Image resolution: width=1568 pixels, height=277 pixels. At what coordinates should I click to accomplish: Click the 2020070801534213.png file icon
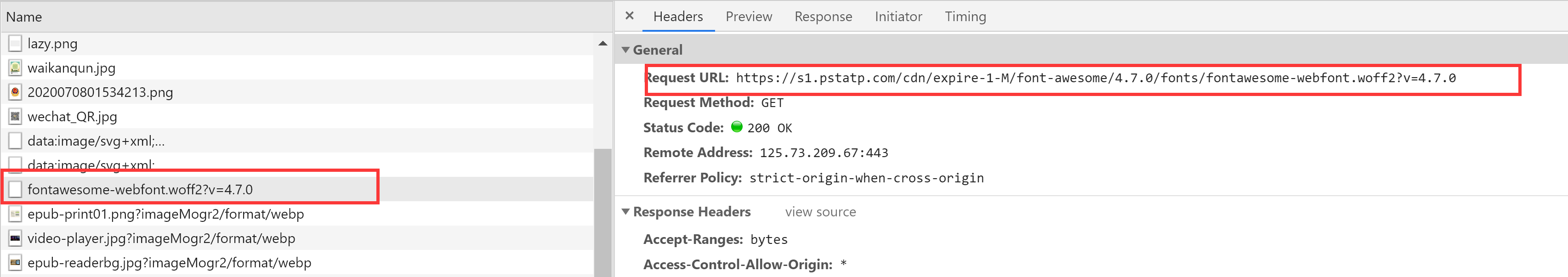point(15,92)
